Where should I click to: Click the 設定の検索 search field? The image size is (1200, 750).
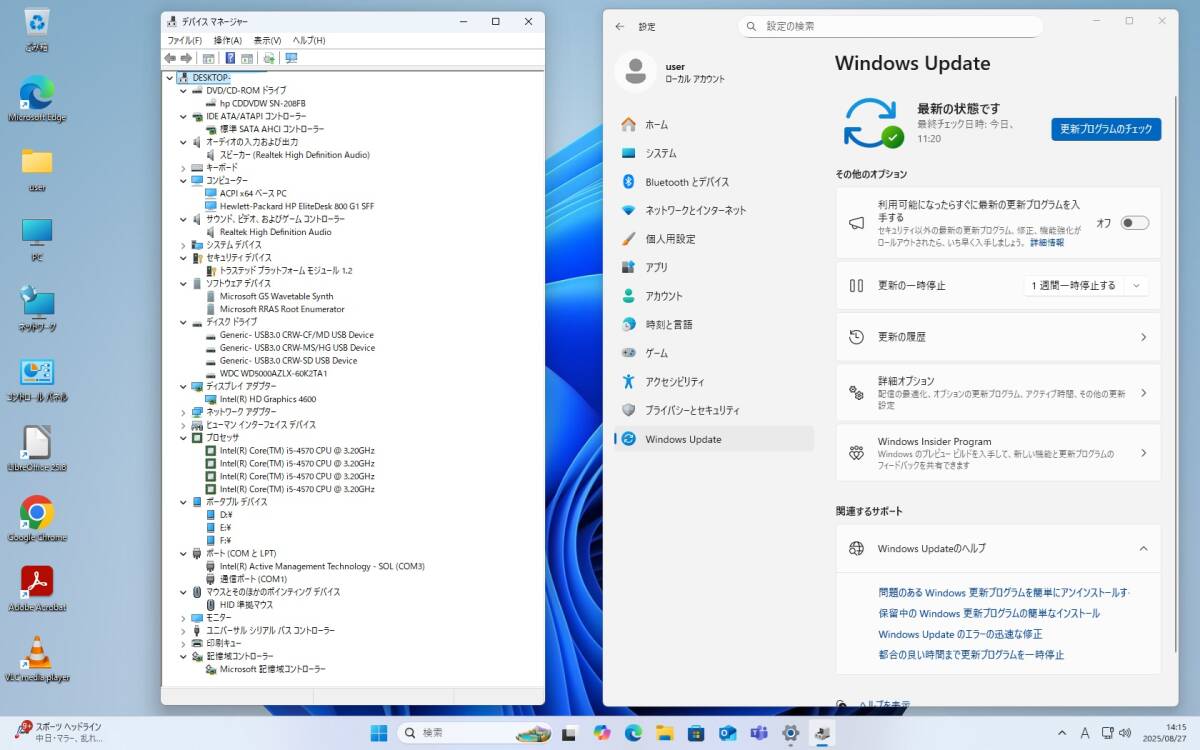click(890, 26)
